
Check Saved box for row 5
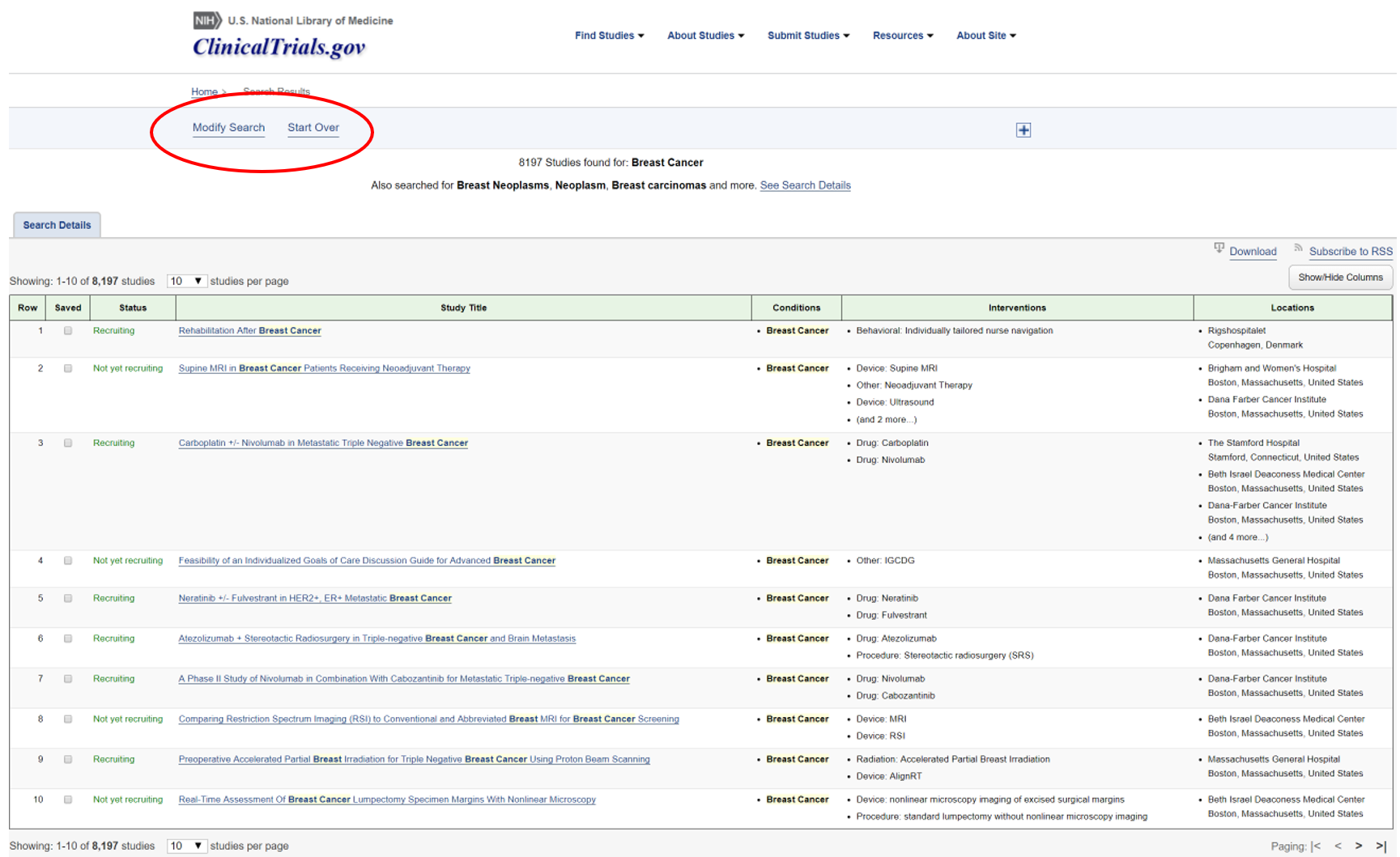[x=68, y=599]
